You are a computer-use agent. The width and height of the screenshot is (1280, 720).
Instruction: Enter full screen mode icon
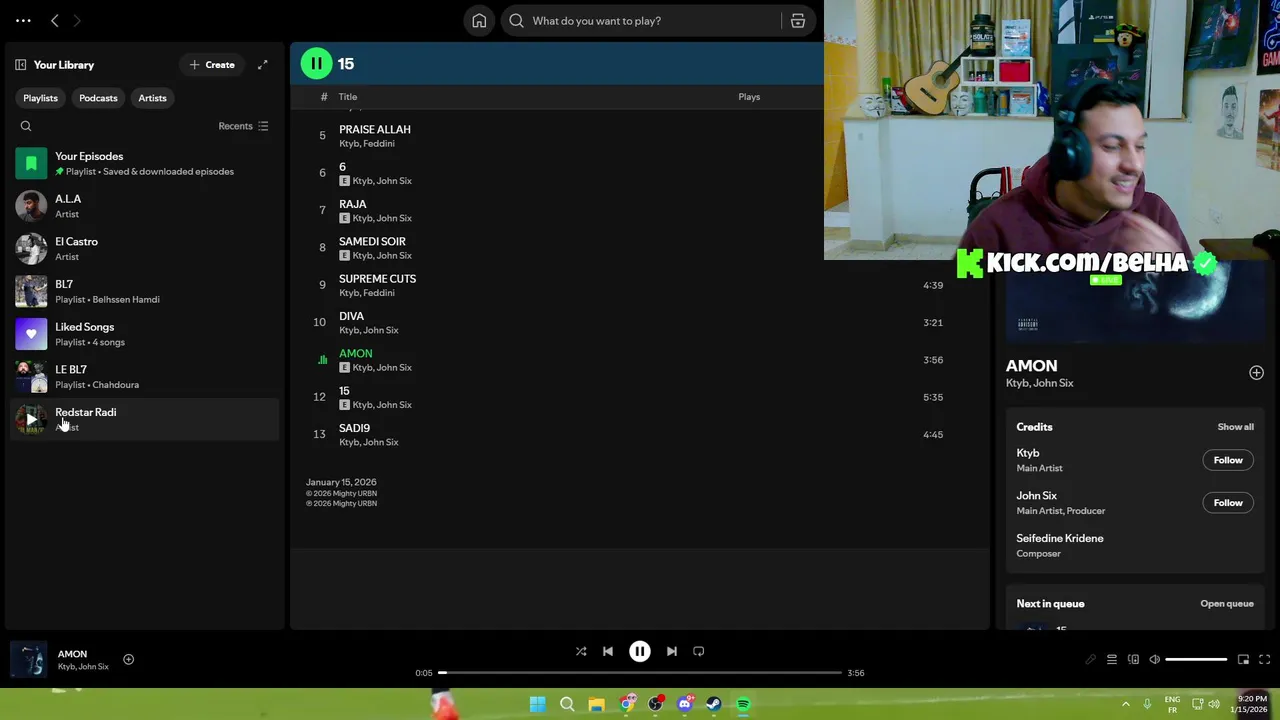pyautogui.click(x=1264, y=660)
